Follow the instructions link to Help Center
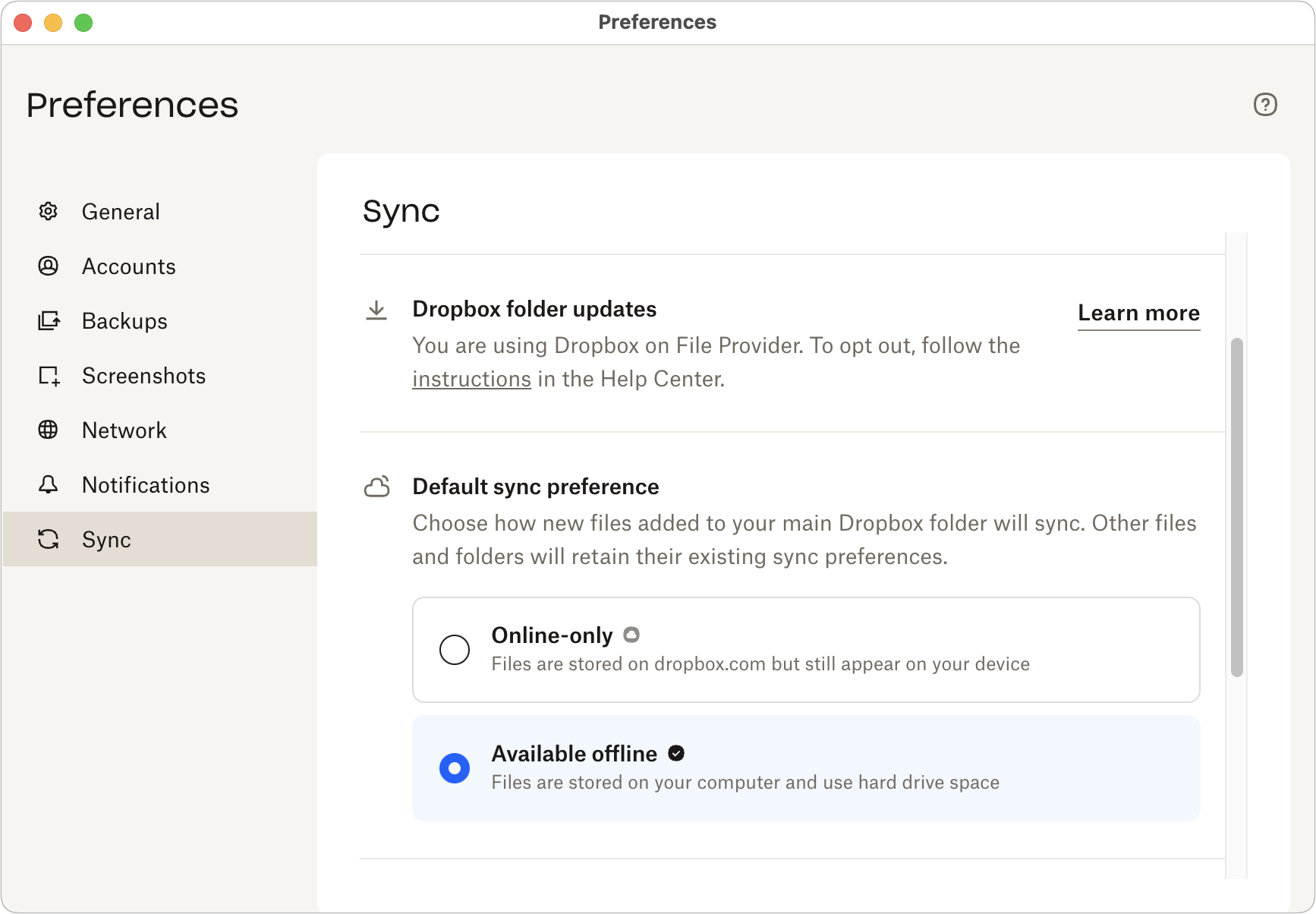Screen dimensions: 1316x914 pyautogui.click(x=471, y=379)
